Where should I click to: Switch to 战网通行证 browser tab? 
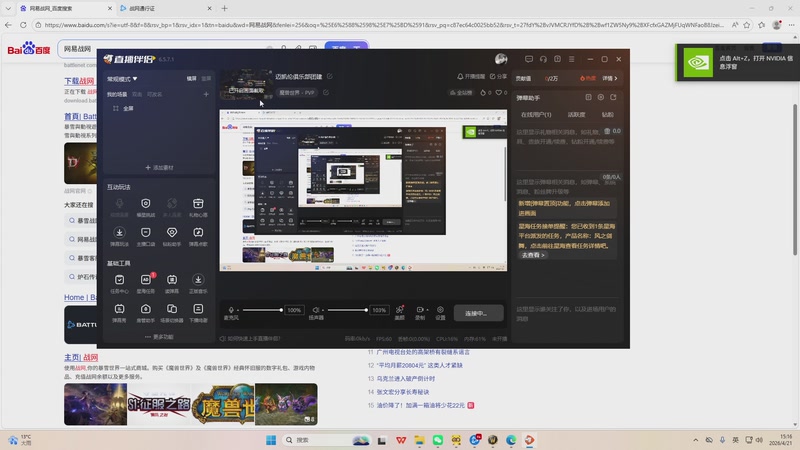point(166,8)
